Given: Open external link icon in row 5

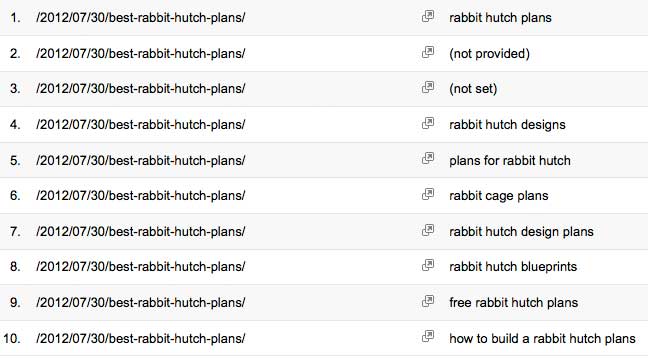Looking at the screenshot, I should point(428,159).
